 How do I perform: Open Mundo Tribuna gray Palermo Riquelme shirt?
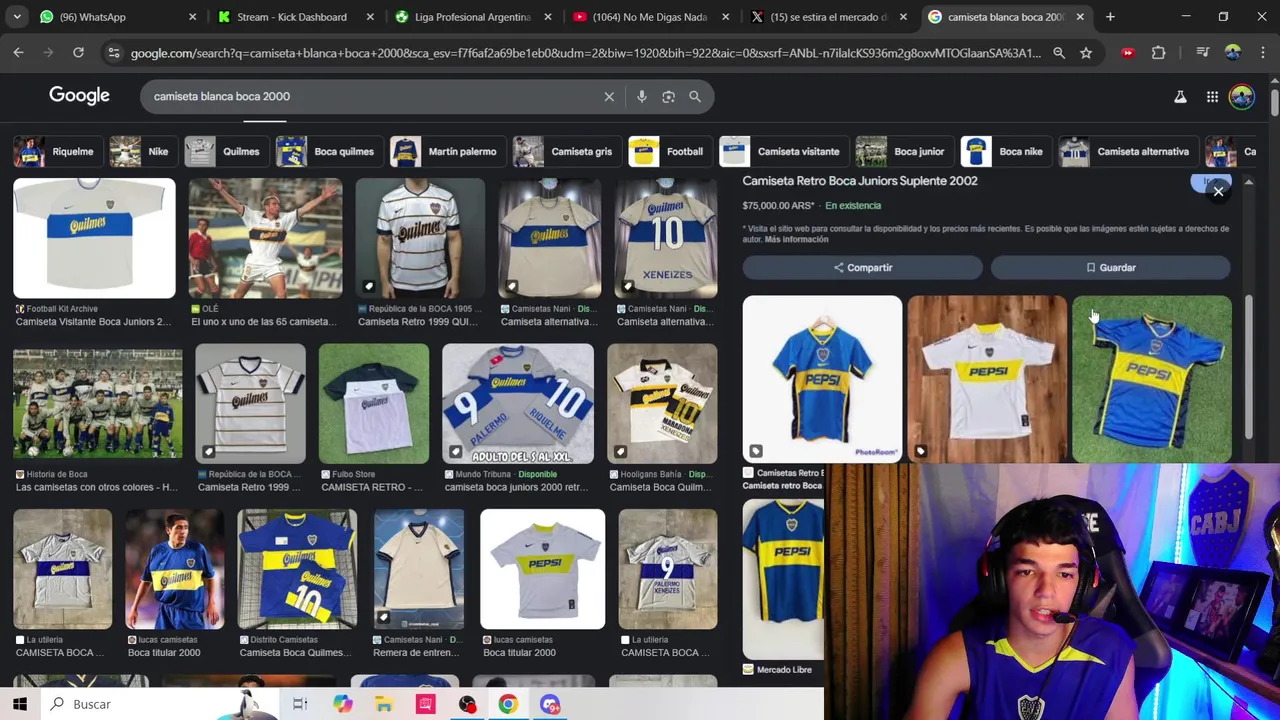pyautogui.click(x=518, y=404)
